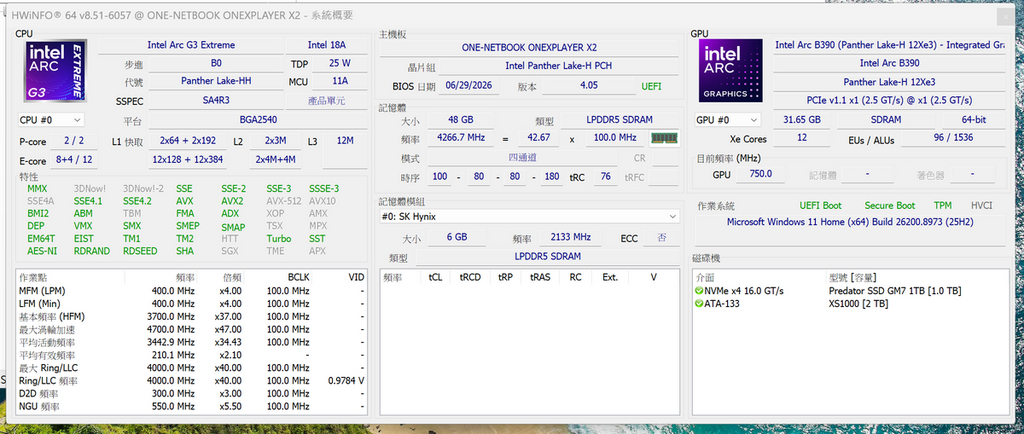The height and width of the screenshot is (434, 1024).
Task: Click the 'Secure Boot' status label
Action: (889, 206)
